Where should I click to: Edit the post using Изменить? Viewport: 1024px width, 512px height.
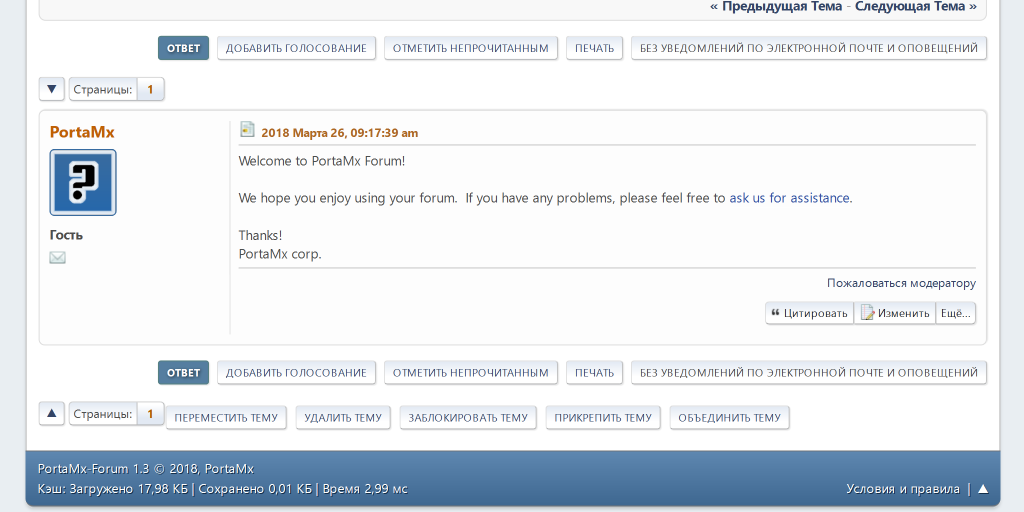(895, 313)
